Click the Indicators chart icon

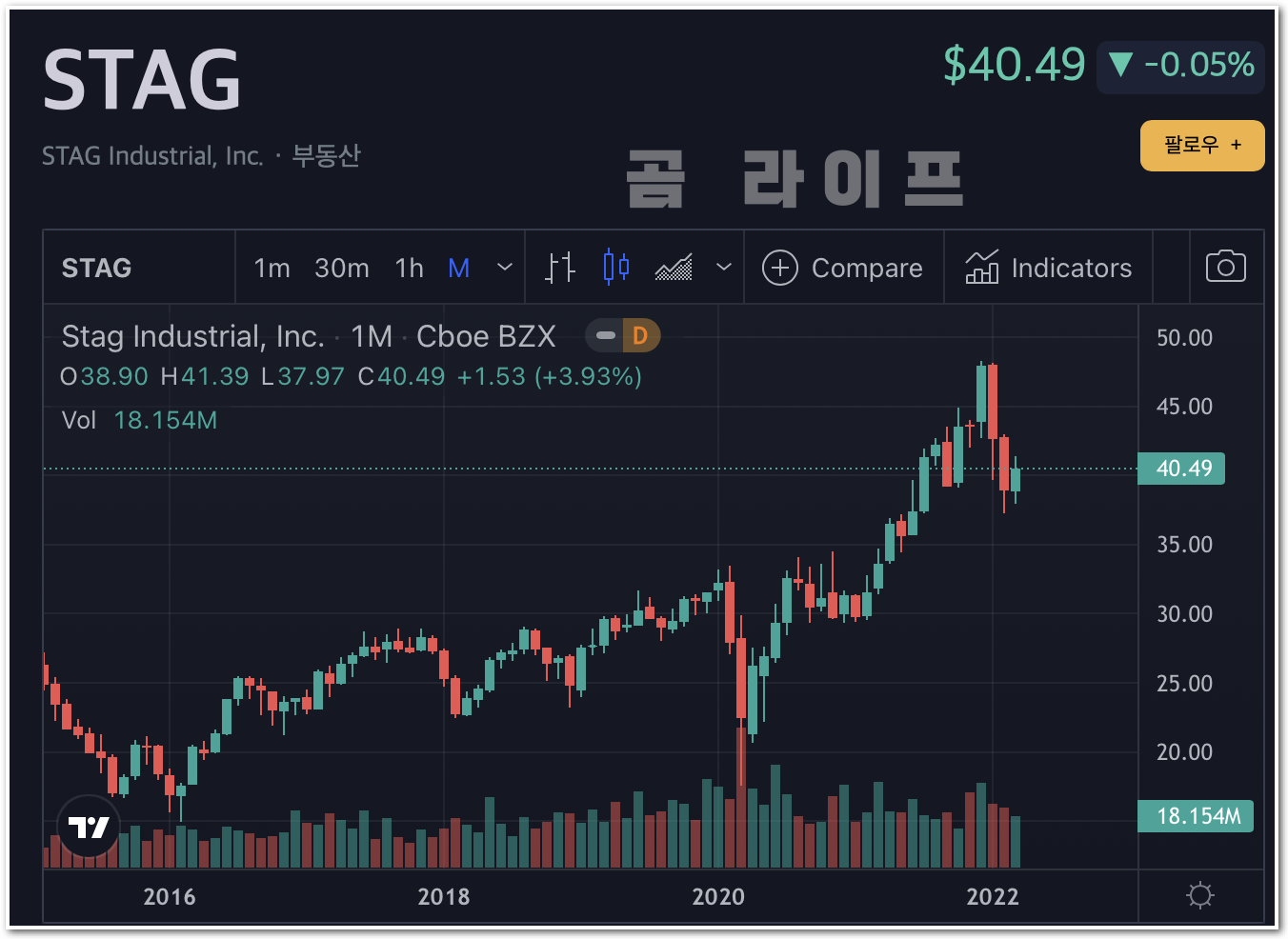pyautogui.click(x=982, y=268)
